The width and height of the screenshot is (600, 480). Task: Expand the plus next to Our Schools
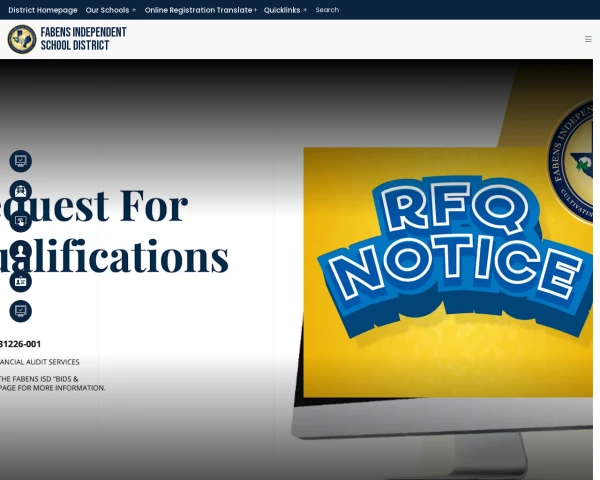point(134,10)
